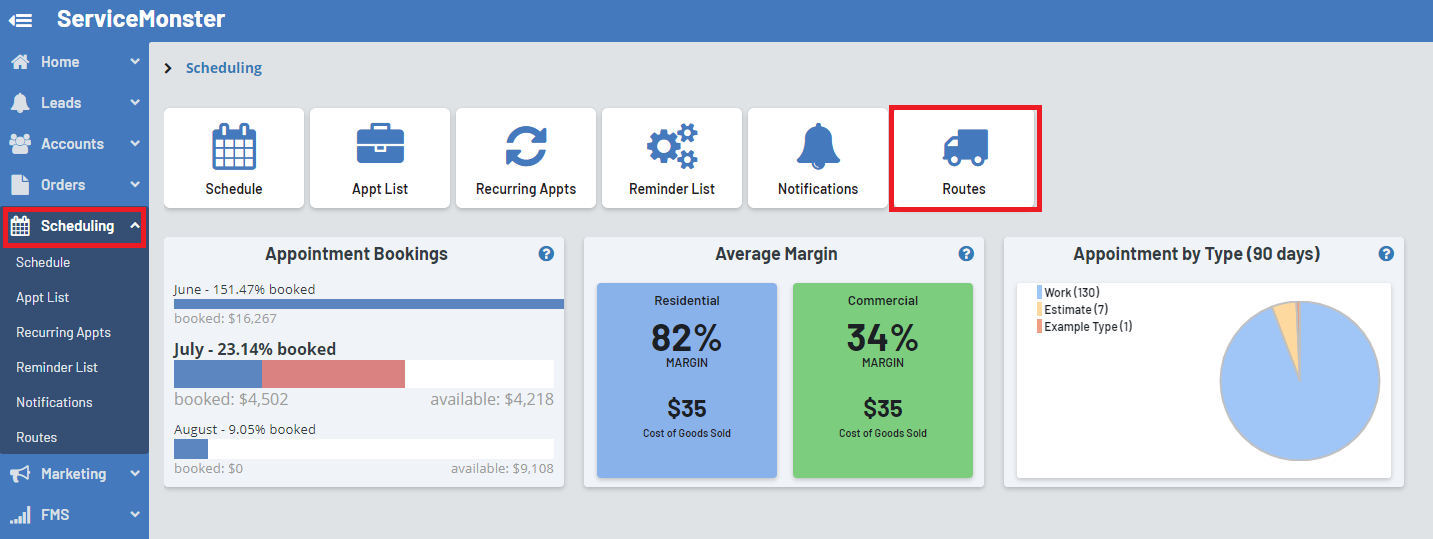1433x539 pixels.
Task: Open the Schedule calendar icon tile
Action: tap(234, 148)
